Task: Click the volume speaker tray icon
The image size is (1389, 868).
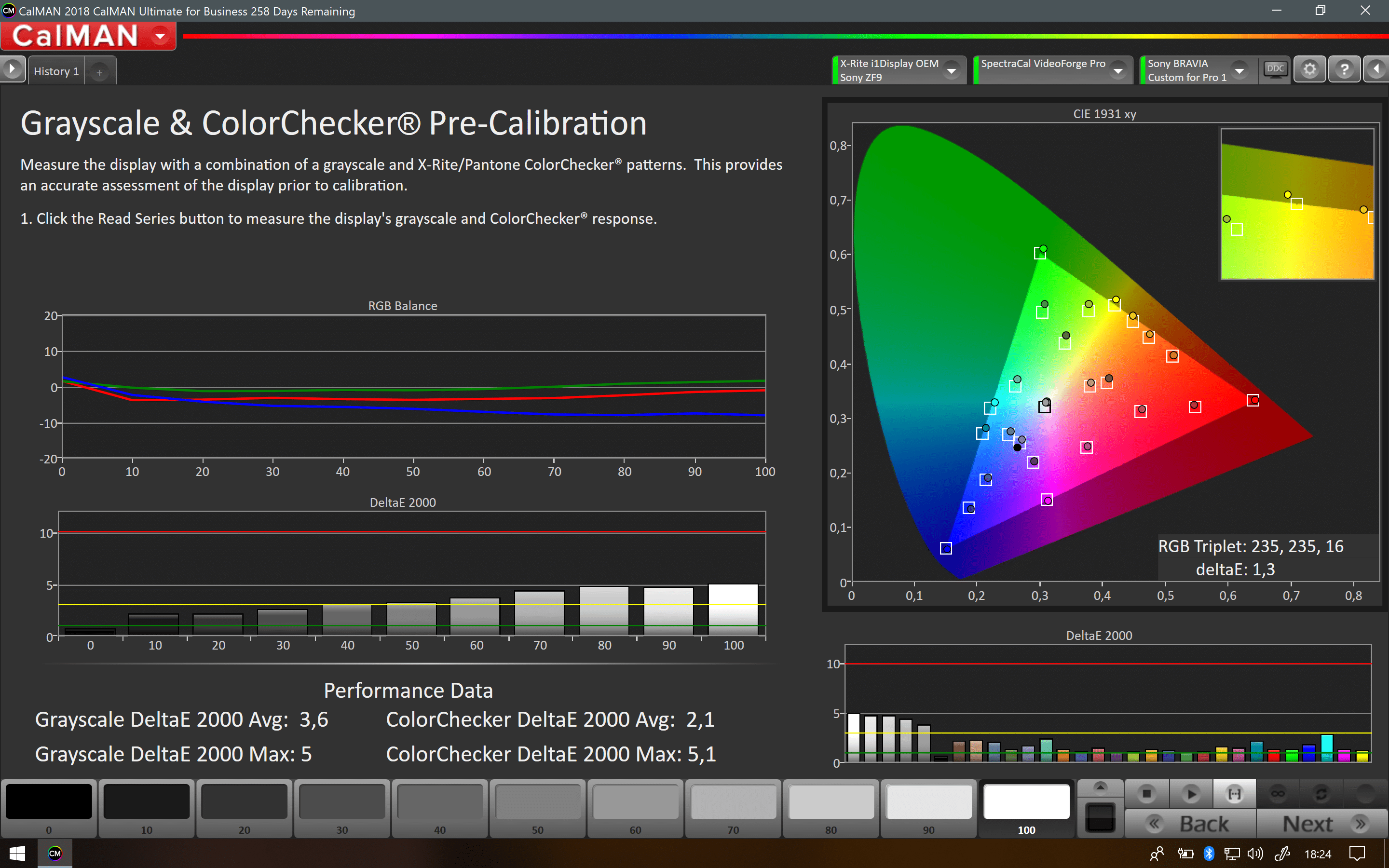Action: pyautogui.click(x=1255, y=854)
